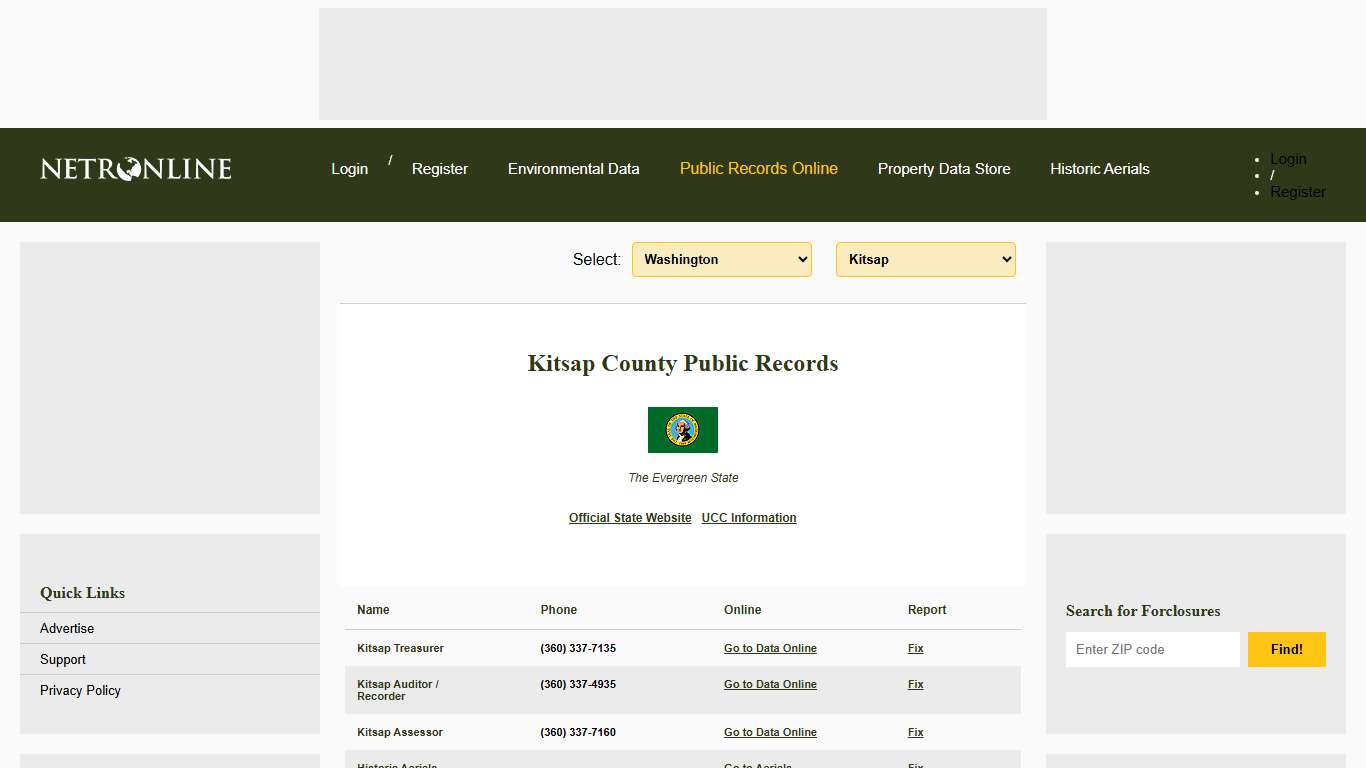
Task: View the Privacy Policy page
Action: tap(80, 690)
